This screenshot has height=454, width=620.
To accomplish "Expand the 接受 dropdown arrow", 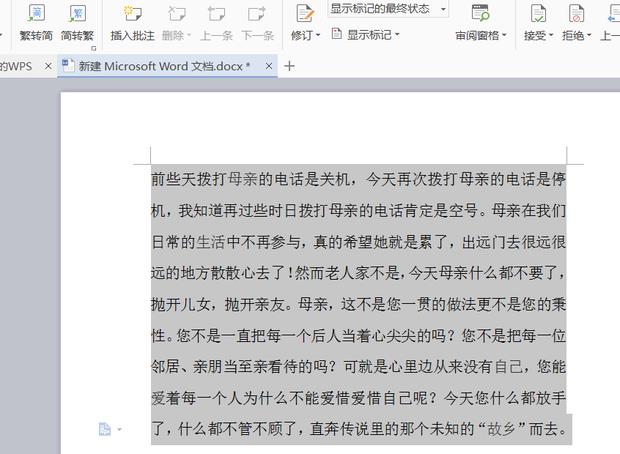I will pos(553,36).
